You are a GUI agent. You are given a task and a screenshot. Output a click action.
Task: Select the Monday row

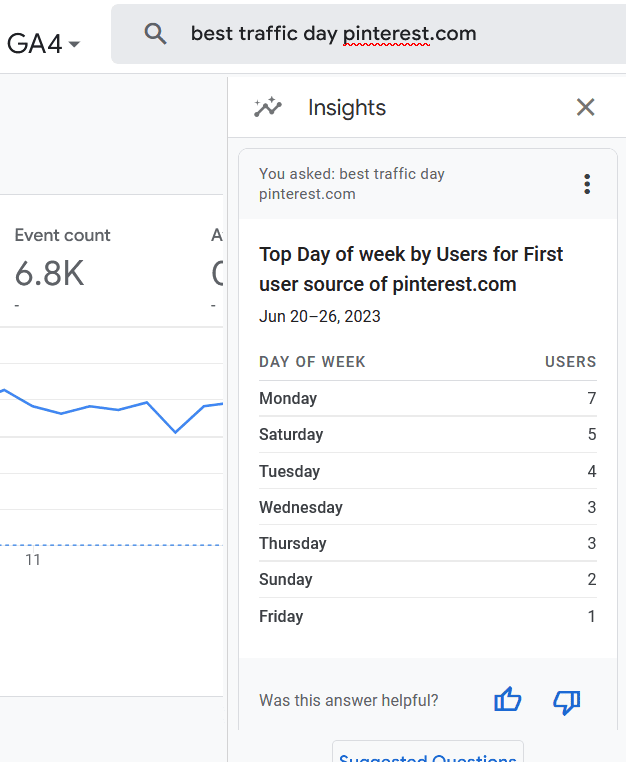[x=427, y=398]
